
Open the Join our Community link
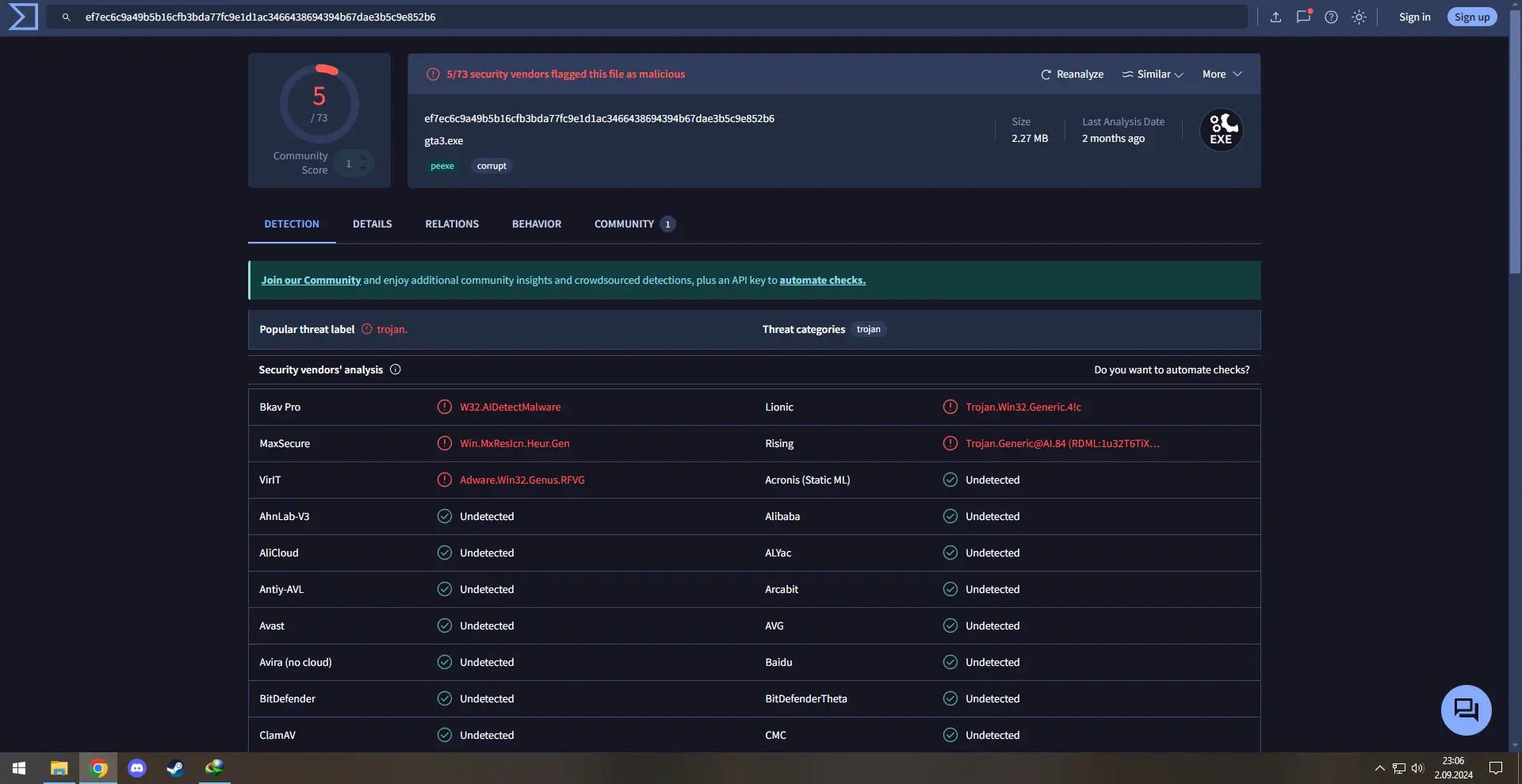tap(311, 280)
